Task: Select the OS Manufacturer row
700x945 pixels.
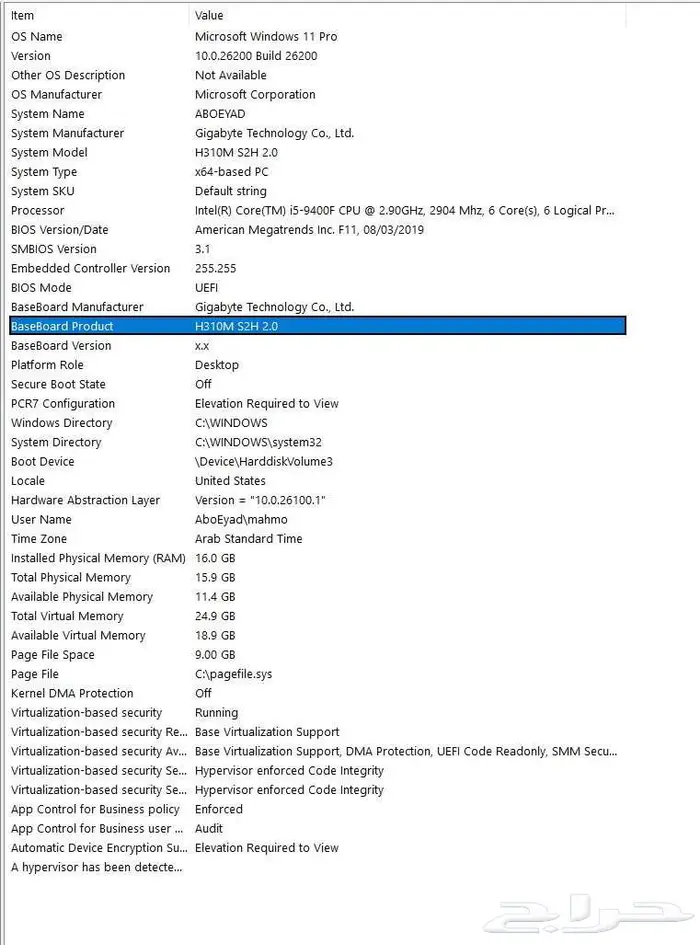Action: pos(318,94)
